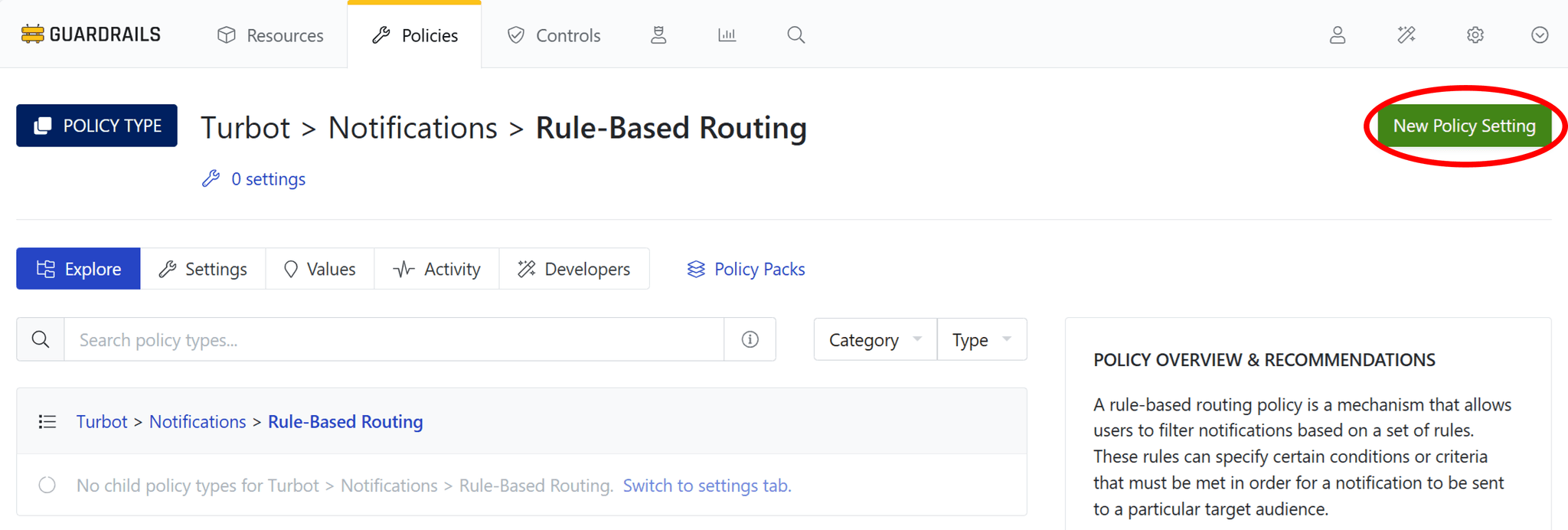The image size is (1568, 530).
Task: Click the search policy types magnifier button
Action: [x=41, y=339]
